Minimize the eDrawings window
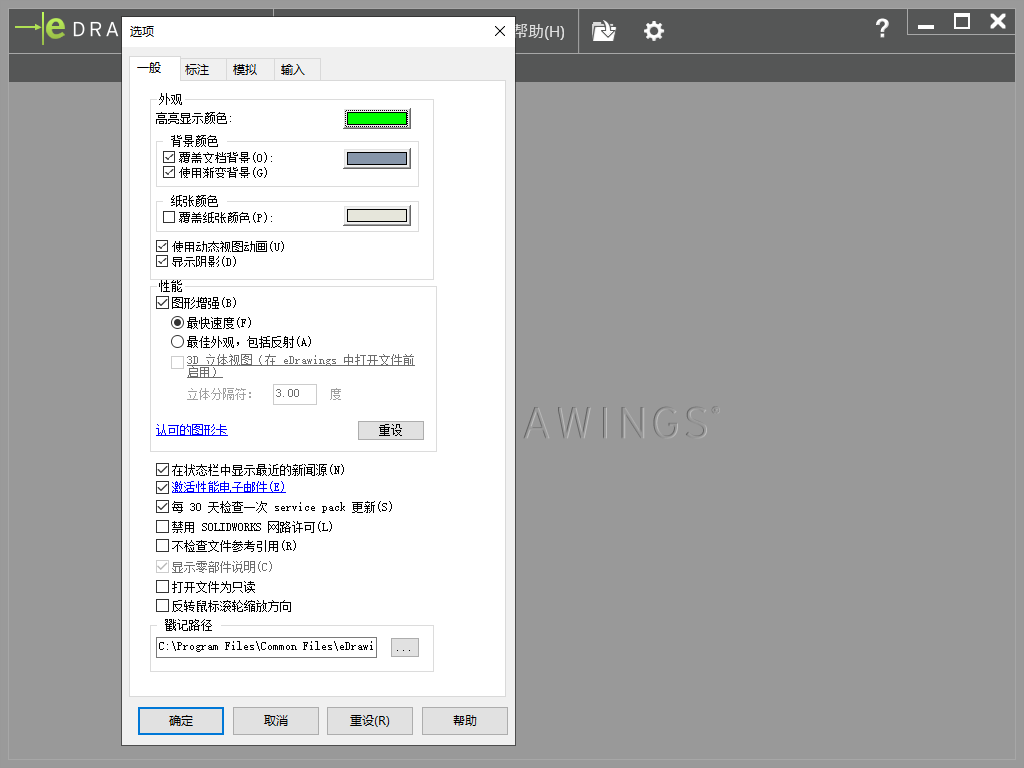The height and width of the screenshot is (768, 1024). [x=925, y=25]
